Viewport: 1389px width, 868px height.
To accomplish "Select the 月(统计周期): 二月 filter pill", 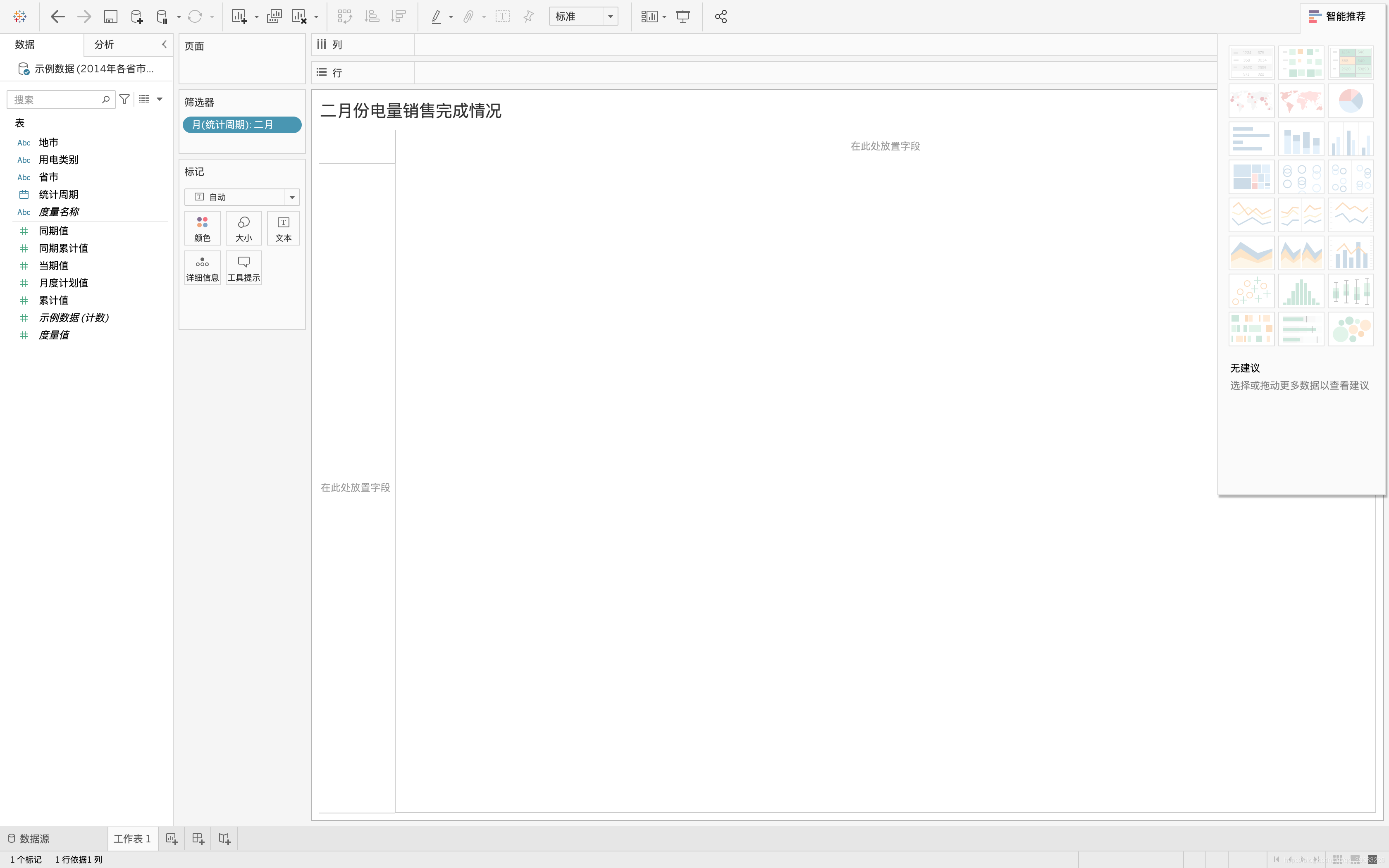I will tap(242, 124).
